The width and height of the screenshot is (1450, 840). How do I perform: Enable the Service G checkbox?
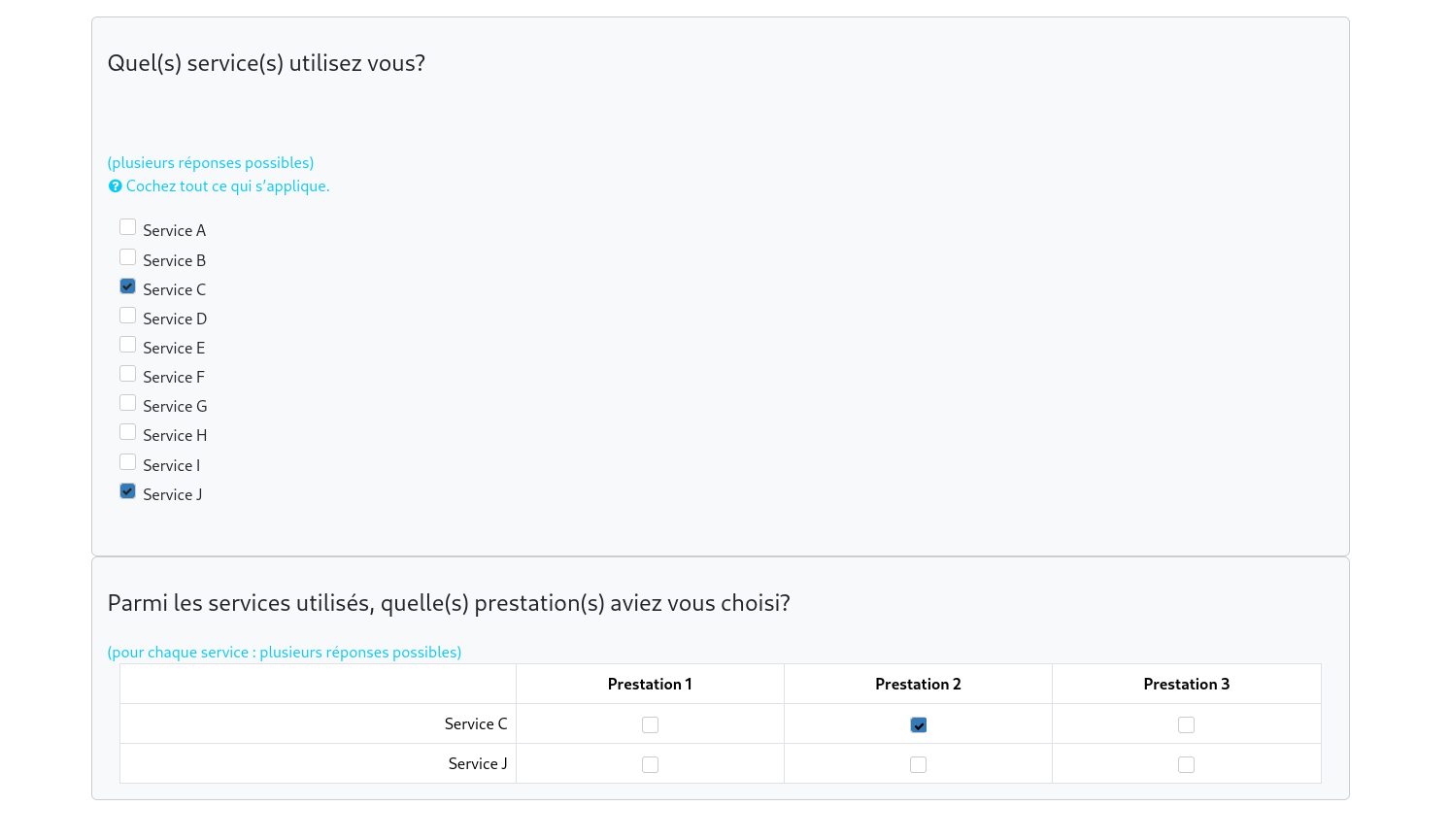point(127,403)
